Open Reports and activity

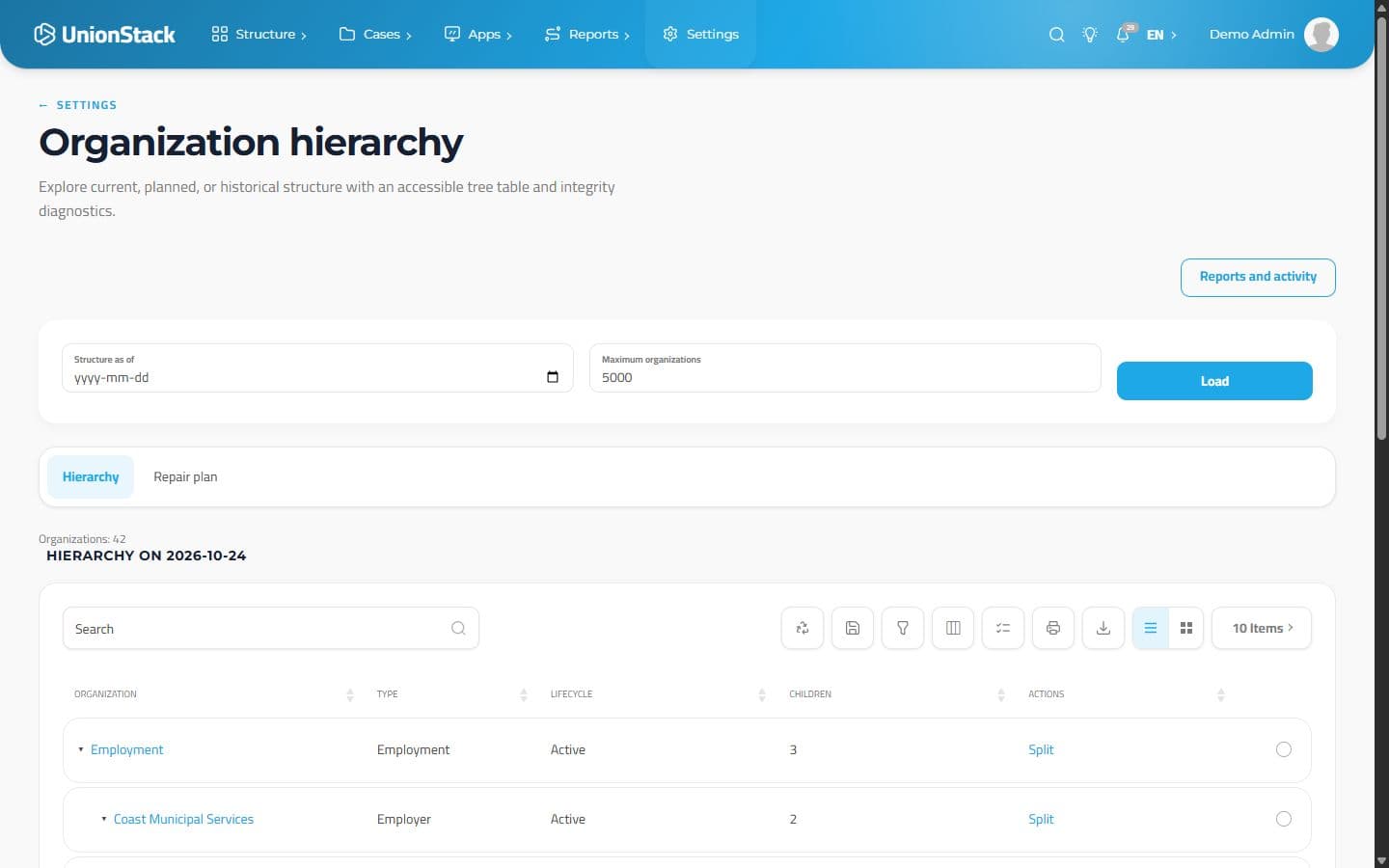[x=1258, y=277]
